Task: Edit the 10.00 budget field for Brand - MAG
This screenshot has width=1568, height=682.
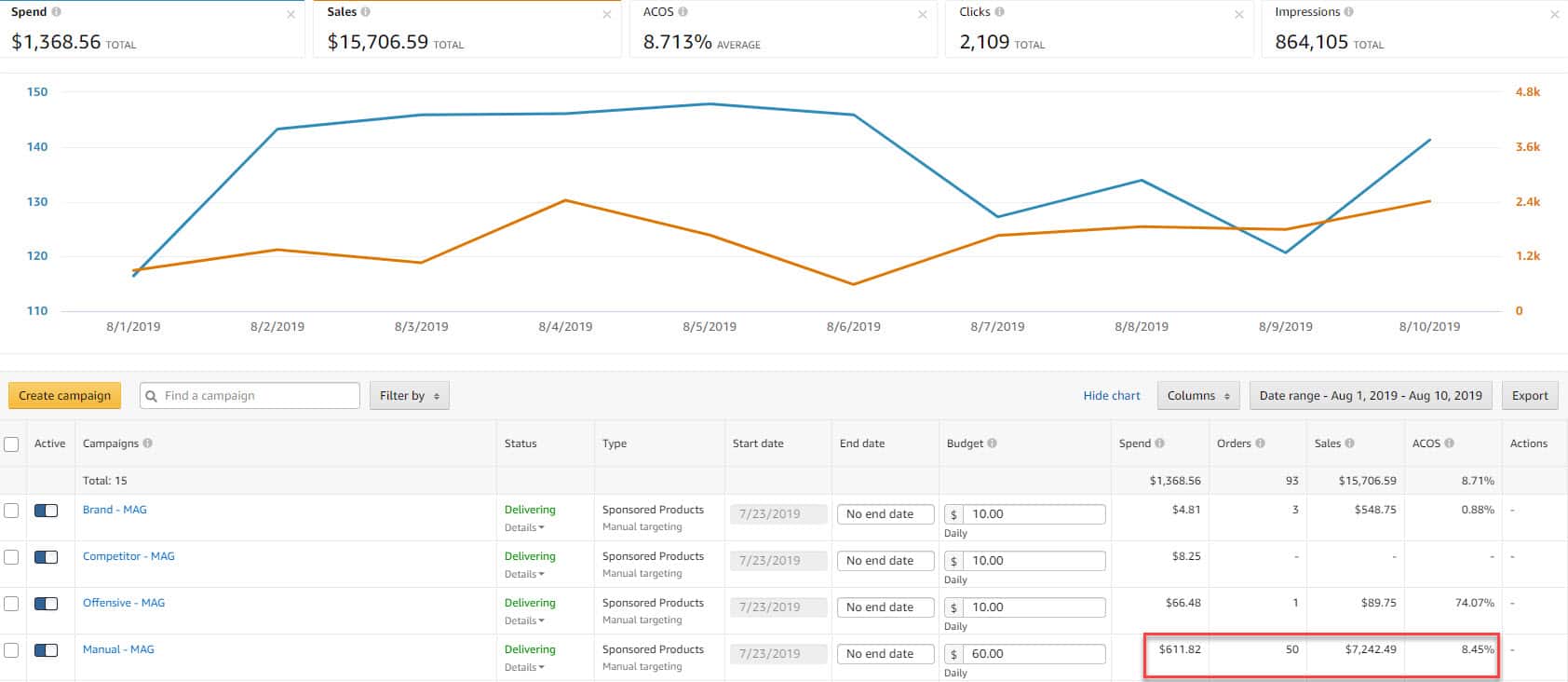Action: (1034, 514)
